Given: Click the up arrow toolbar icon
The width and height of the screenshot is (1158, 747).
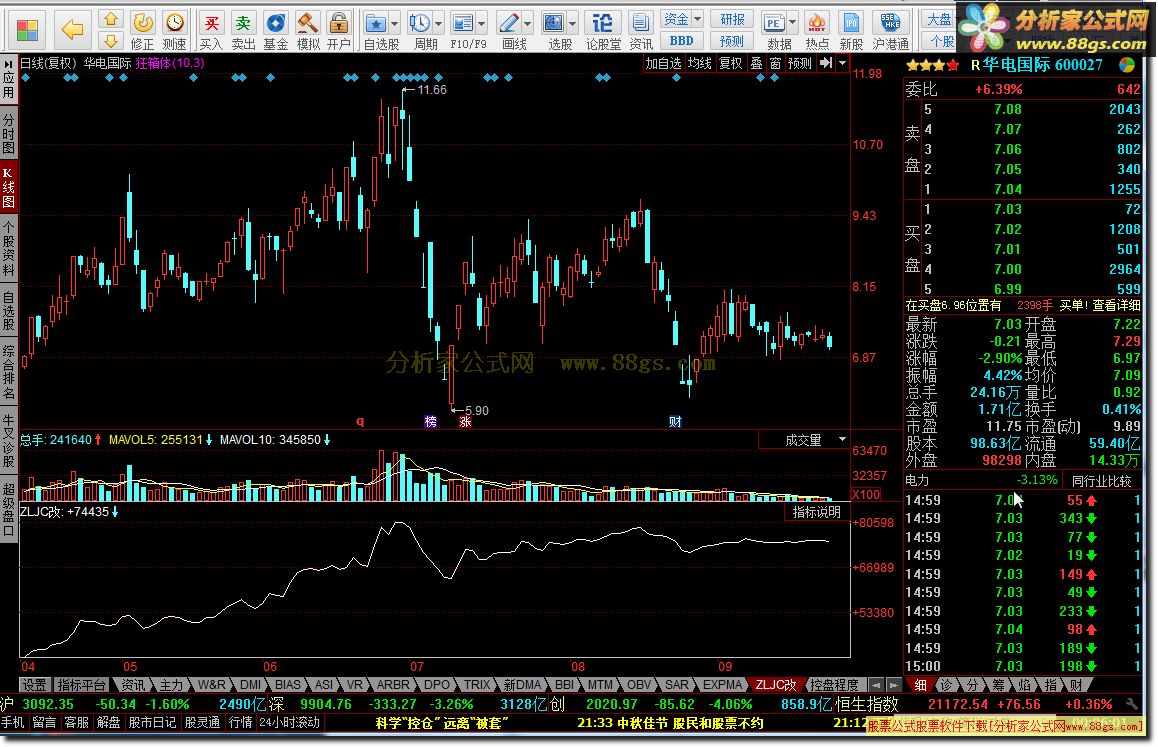Looking at the screenshot, I should tap(111, 19).
